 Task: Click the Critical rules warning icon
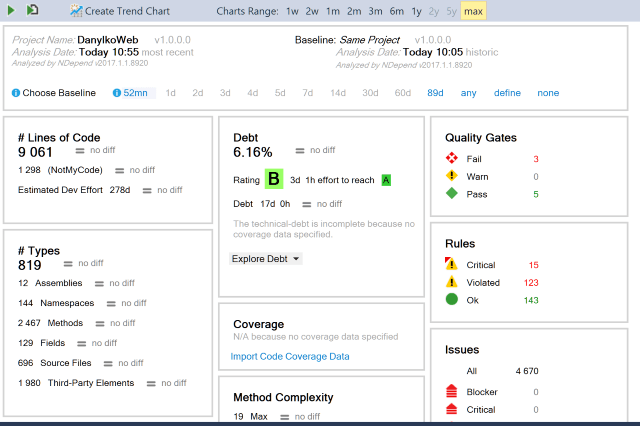coord(451,264)
